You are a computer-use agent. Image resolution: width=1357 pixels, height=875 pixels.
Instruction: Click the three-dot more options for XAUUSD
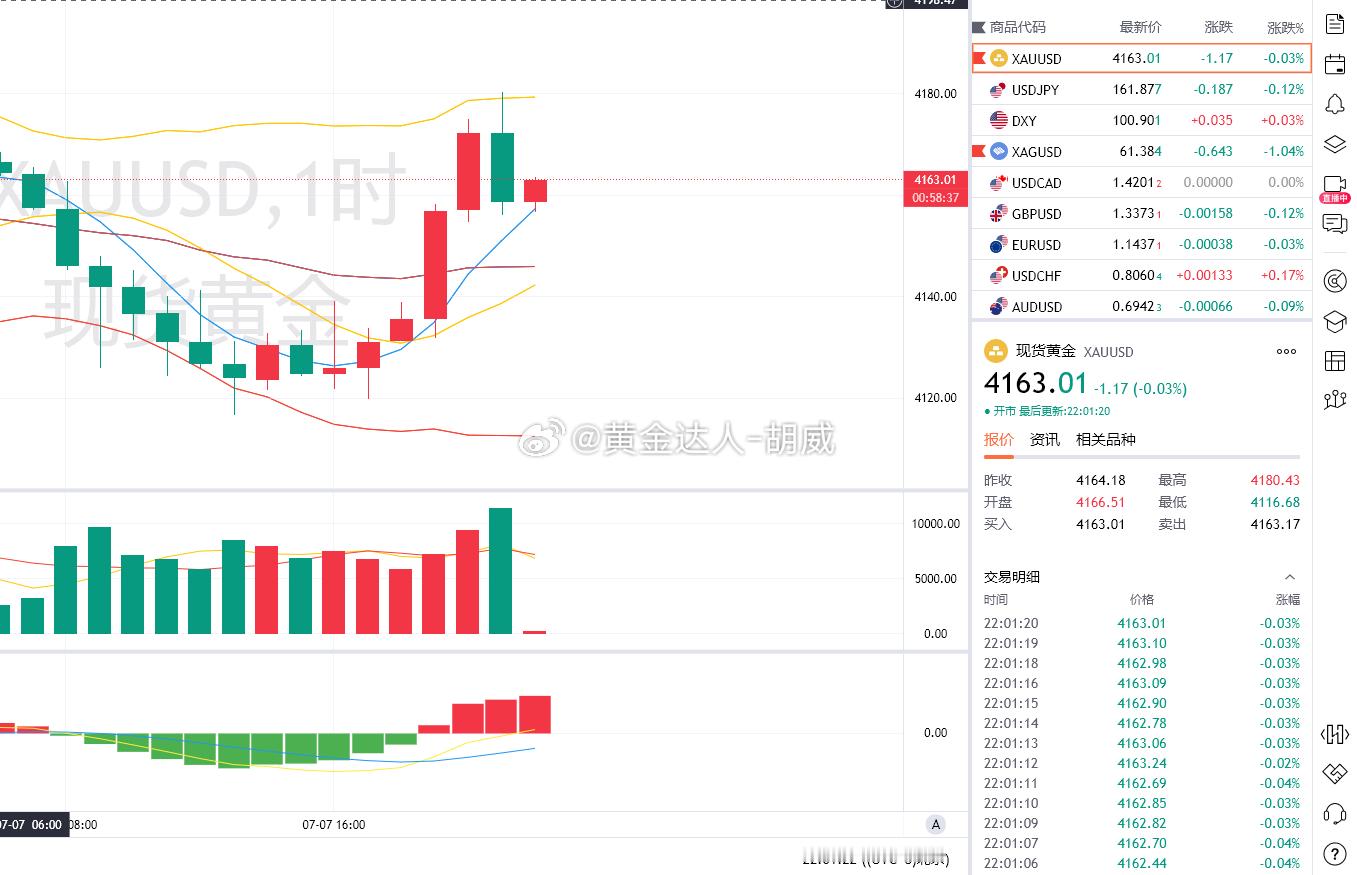point(1286,351)
